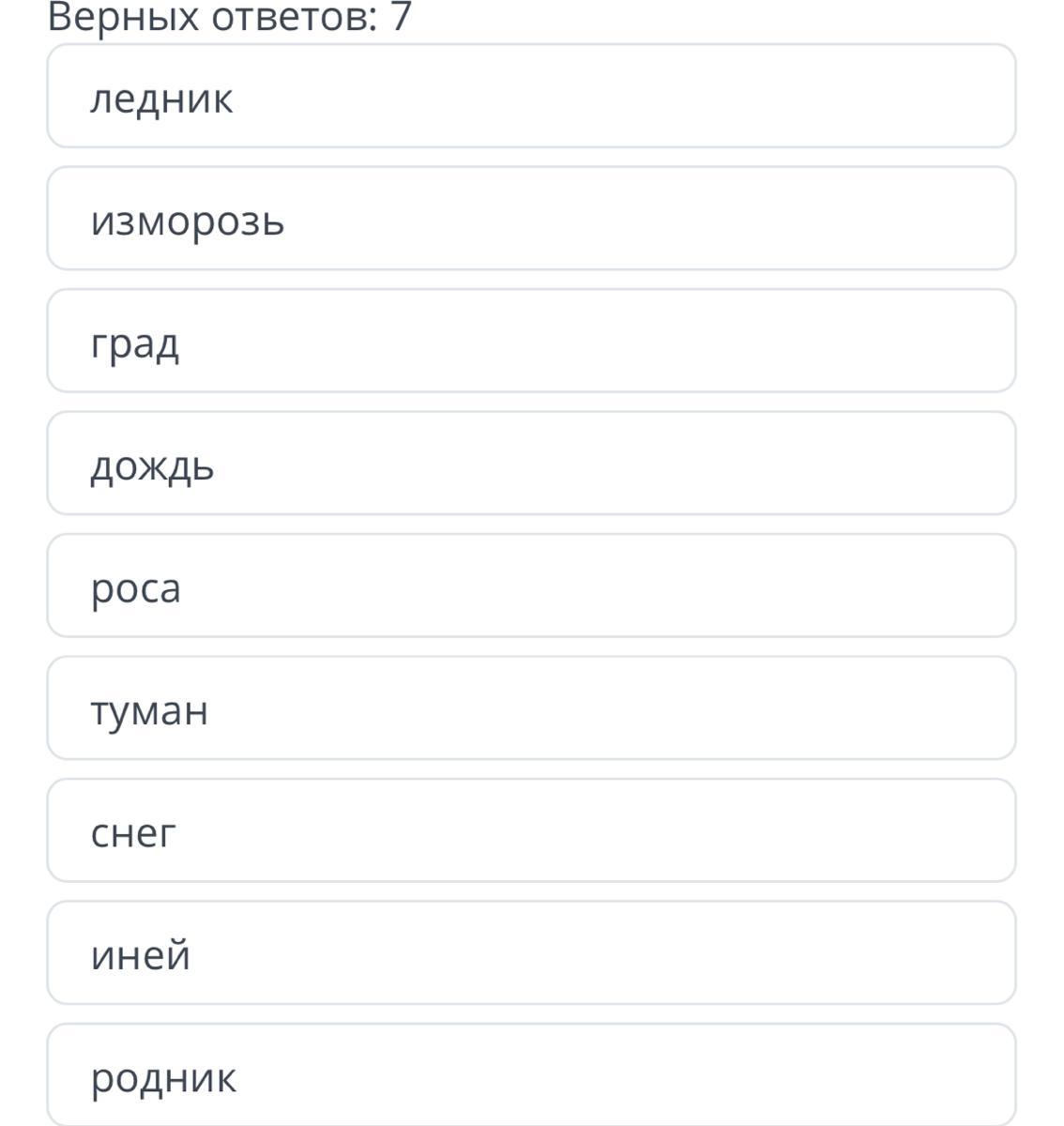1064x1126 pixels.
Task: Click the word 'ледник' in the first option
Action: [x=161, y=99]
